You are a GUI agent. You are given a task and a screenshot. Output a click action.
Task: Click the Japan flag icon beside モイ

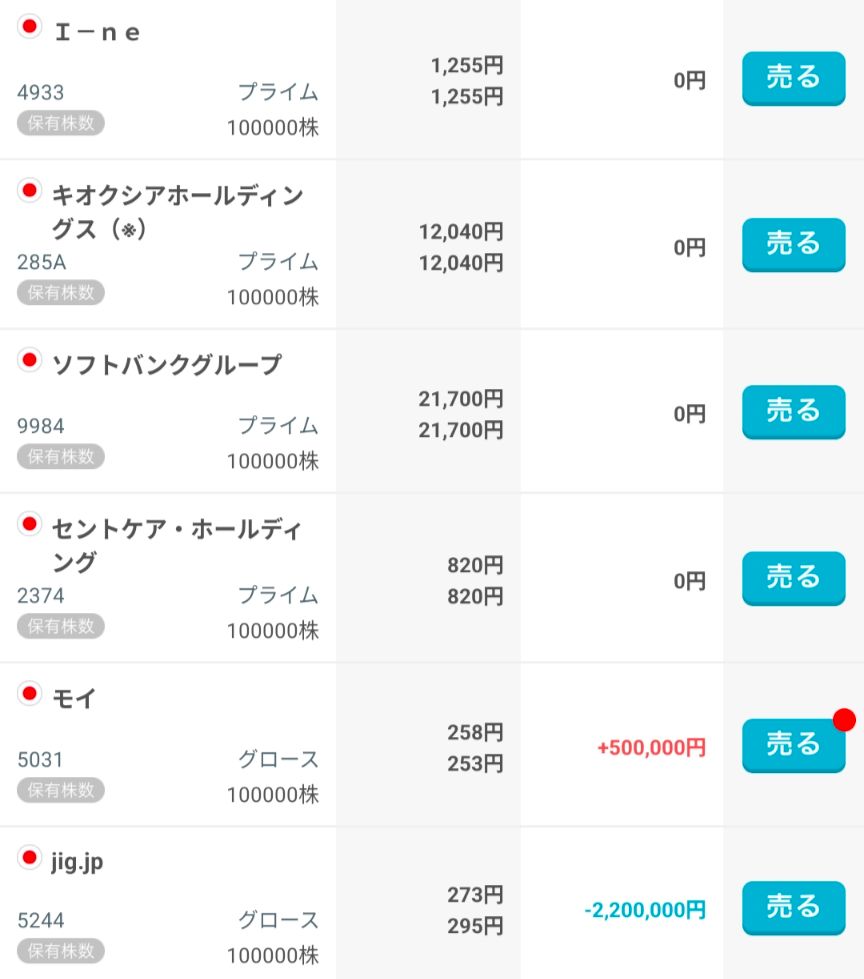coord(29,693)
